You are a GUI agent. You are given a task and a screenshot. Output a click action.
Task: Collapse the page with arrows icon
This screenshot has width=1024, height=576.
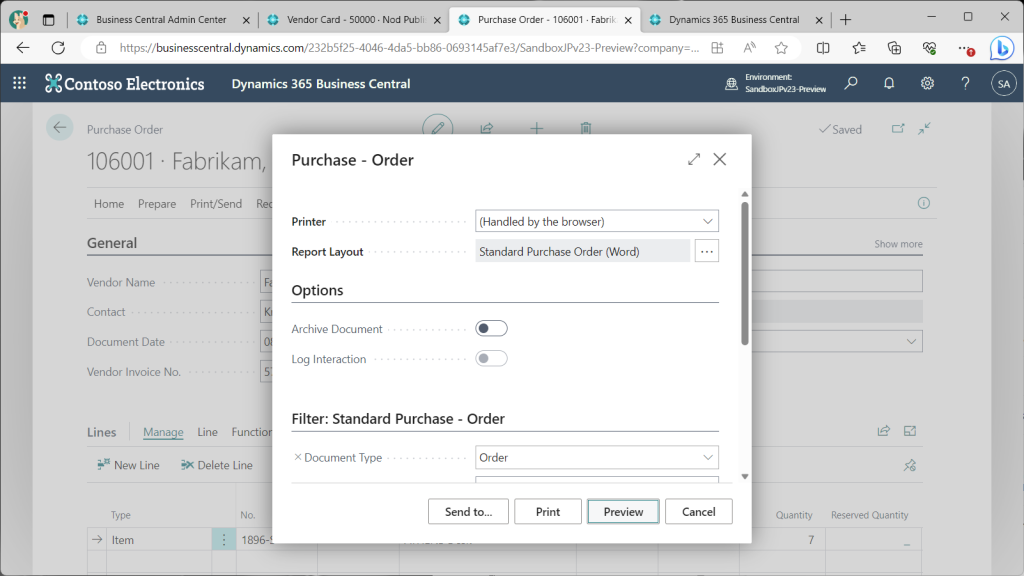[924, 129]
